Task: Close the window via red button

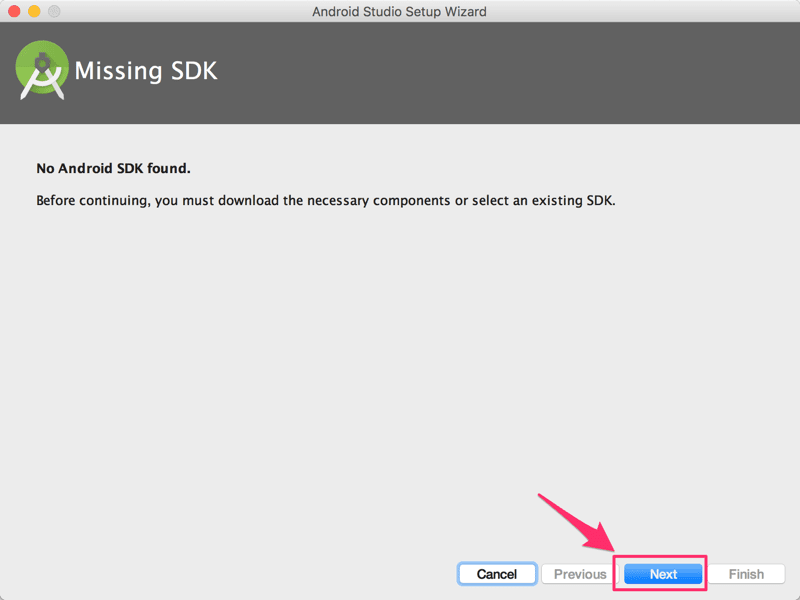Action: (14, 11)
